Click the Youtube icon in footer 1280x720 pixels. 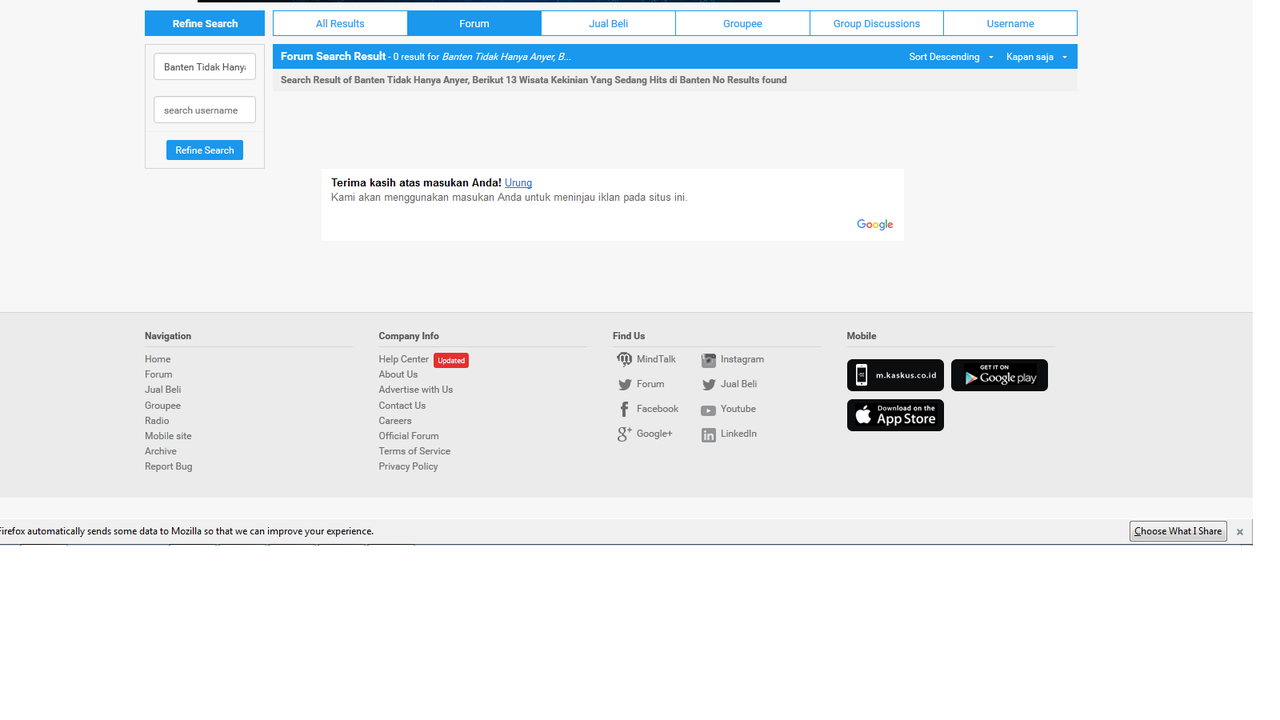708,410
